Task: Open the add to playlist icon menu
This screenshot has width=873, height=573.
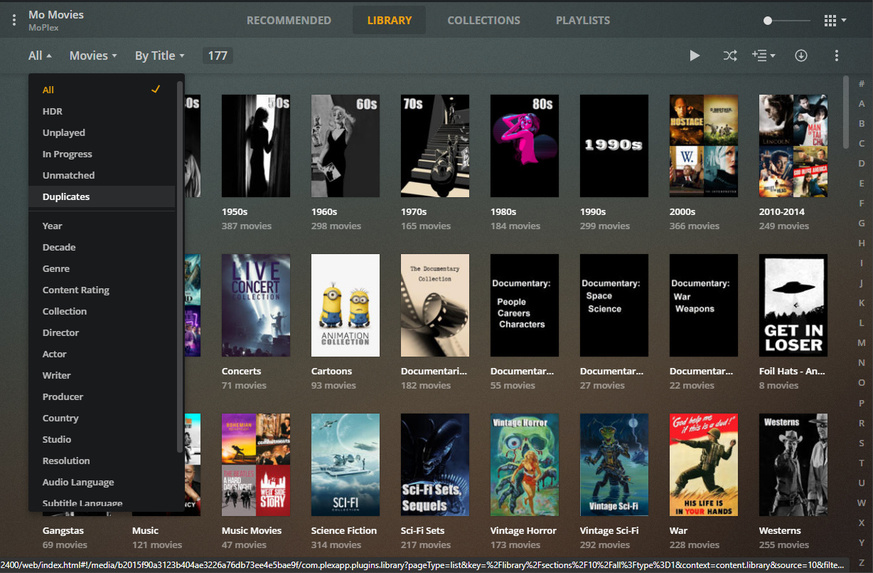Action: [763, 56]
